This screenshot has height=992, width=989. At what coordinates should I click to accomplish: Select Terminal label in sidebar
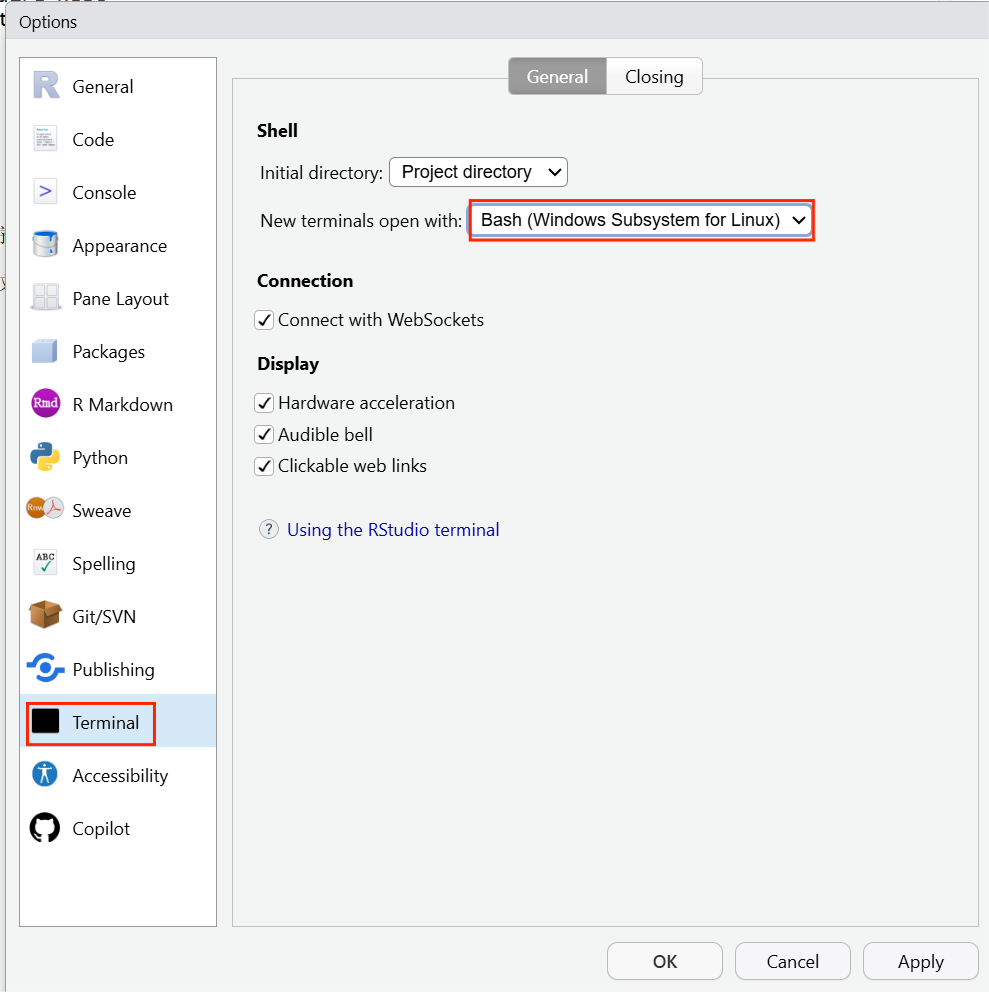pyautogui.click(x=106, y=723)
